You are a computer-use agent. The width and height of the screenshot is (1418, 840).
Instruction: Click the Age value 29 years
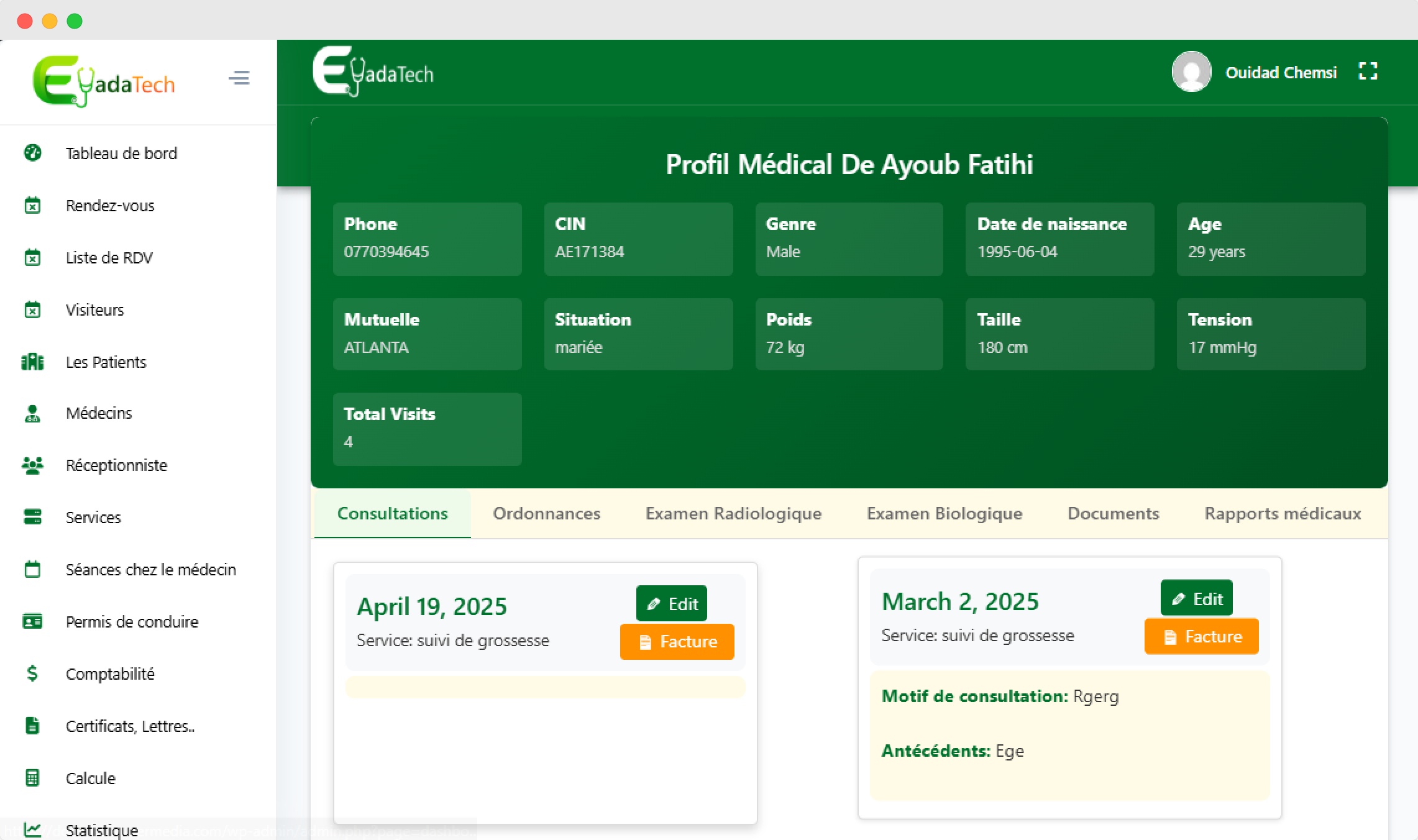coord(1217,252)
